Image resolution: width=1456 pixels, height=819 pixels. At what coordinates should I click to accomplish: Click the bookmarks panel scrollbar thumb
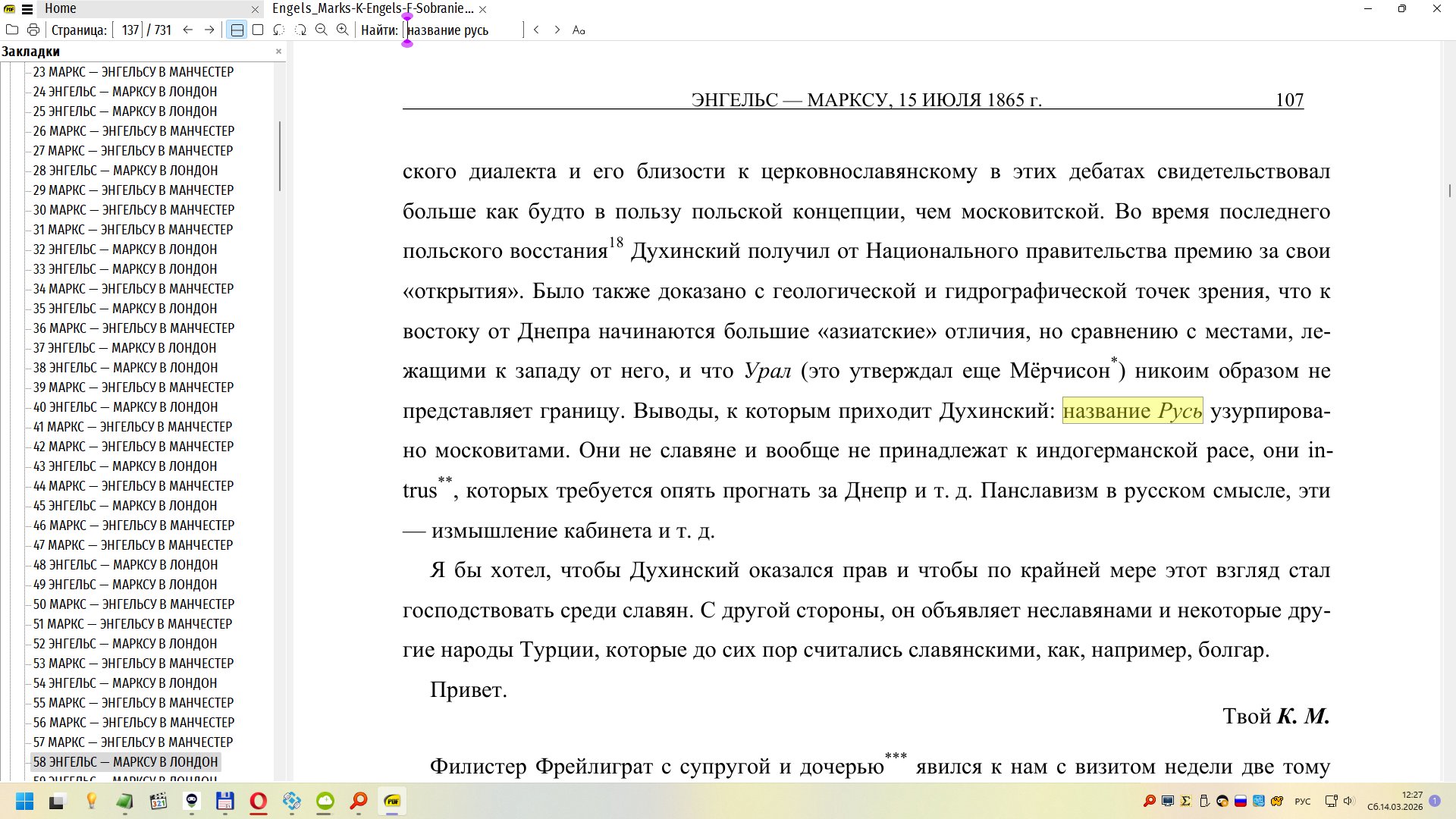click(x=280, y=156)
